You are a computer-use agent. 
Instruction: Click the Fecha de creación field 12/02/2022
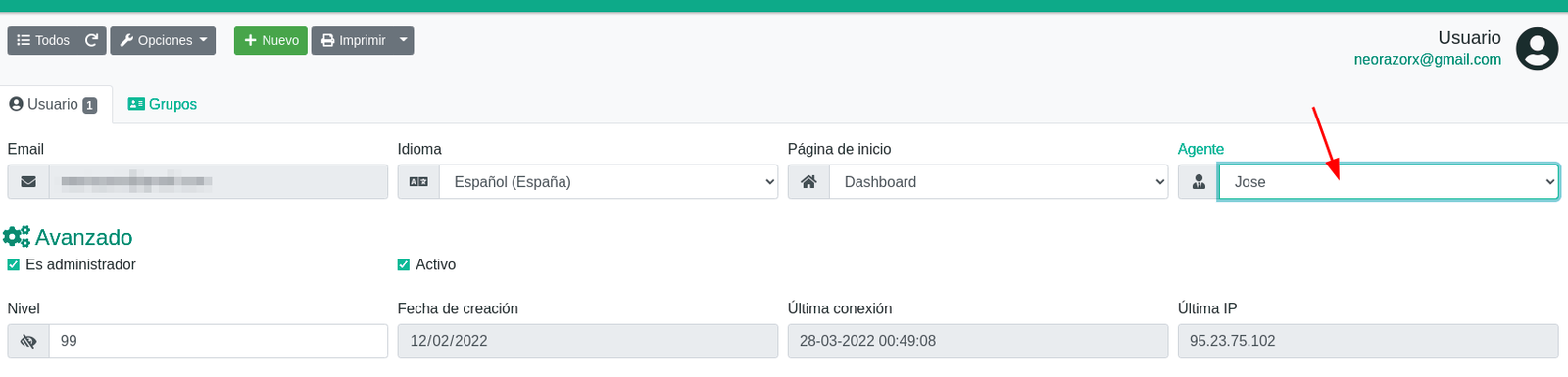point(588,341)
